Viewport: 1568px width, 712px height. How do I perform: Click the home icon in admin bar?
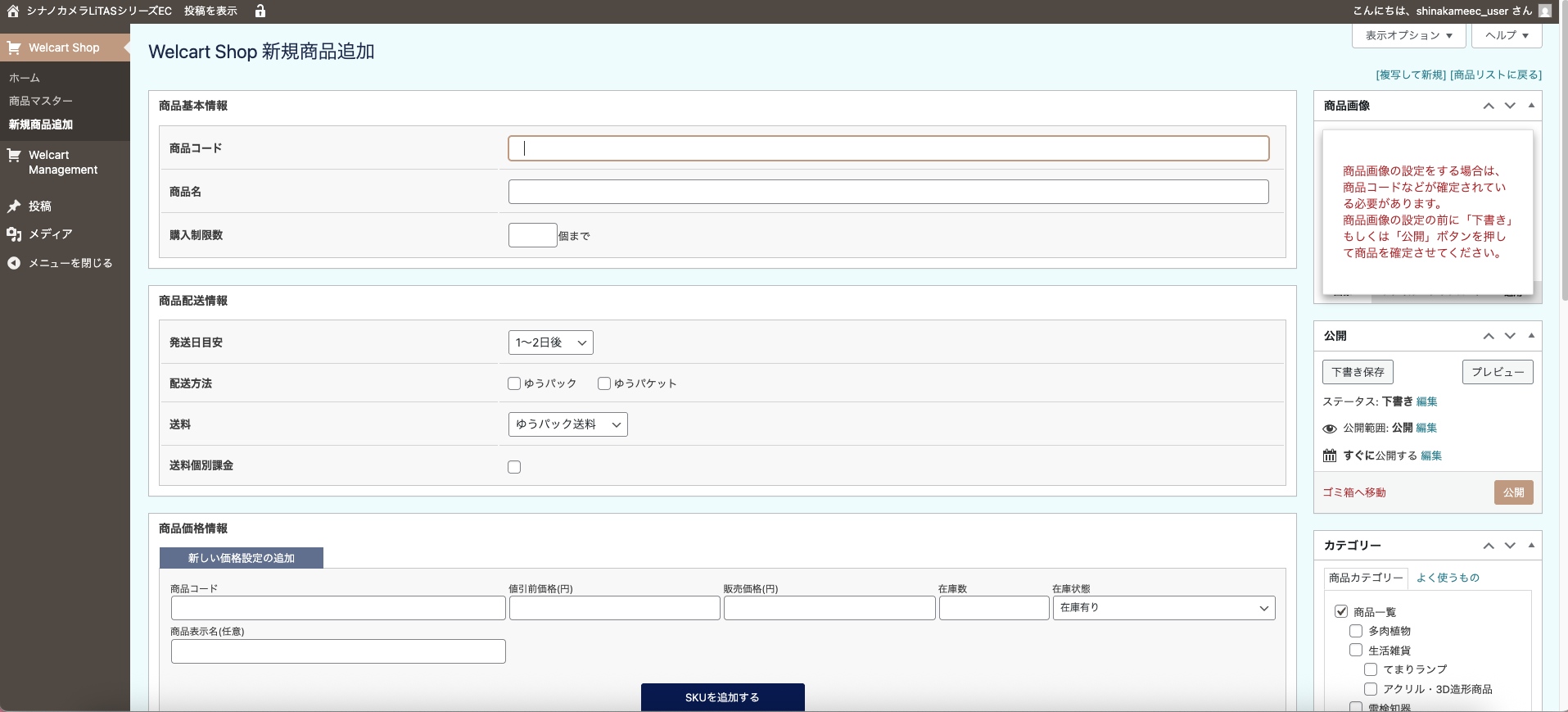pos(13,11)
